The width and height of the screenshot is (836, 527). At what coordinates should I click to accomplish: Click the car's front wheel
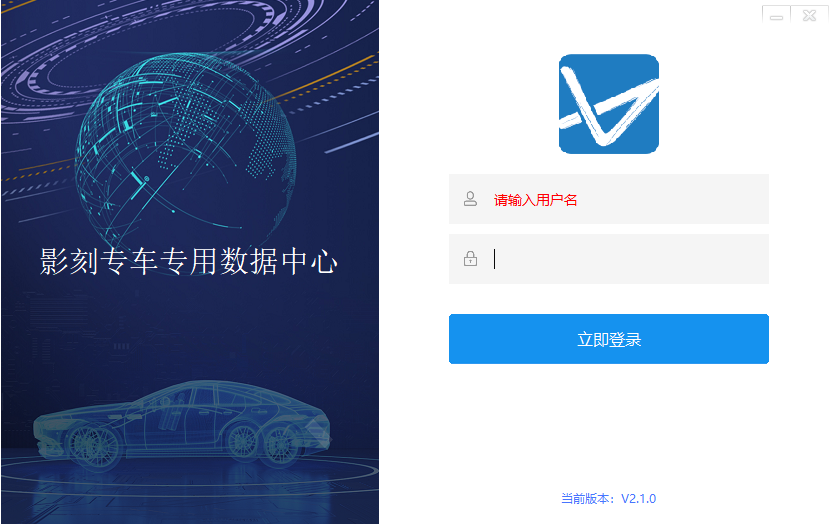[x=94, y=446]
